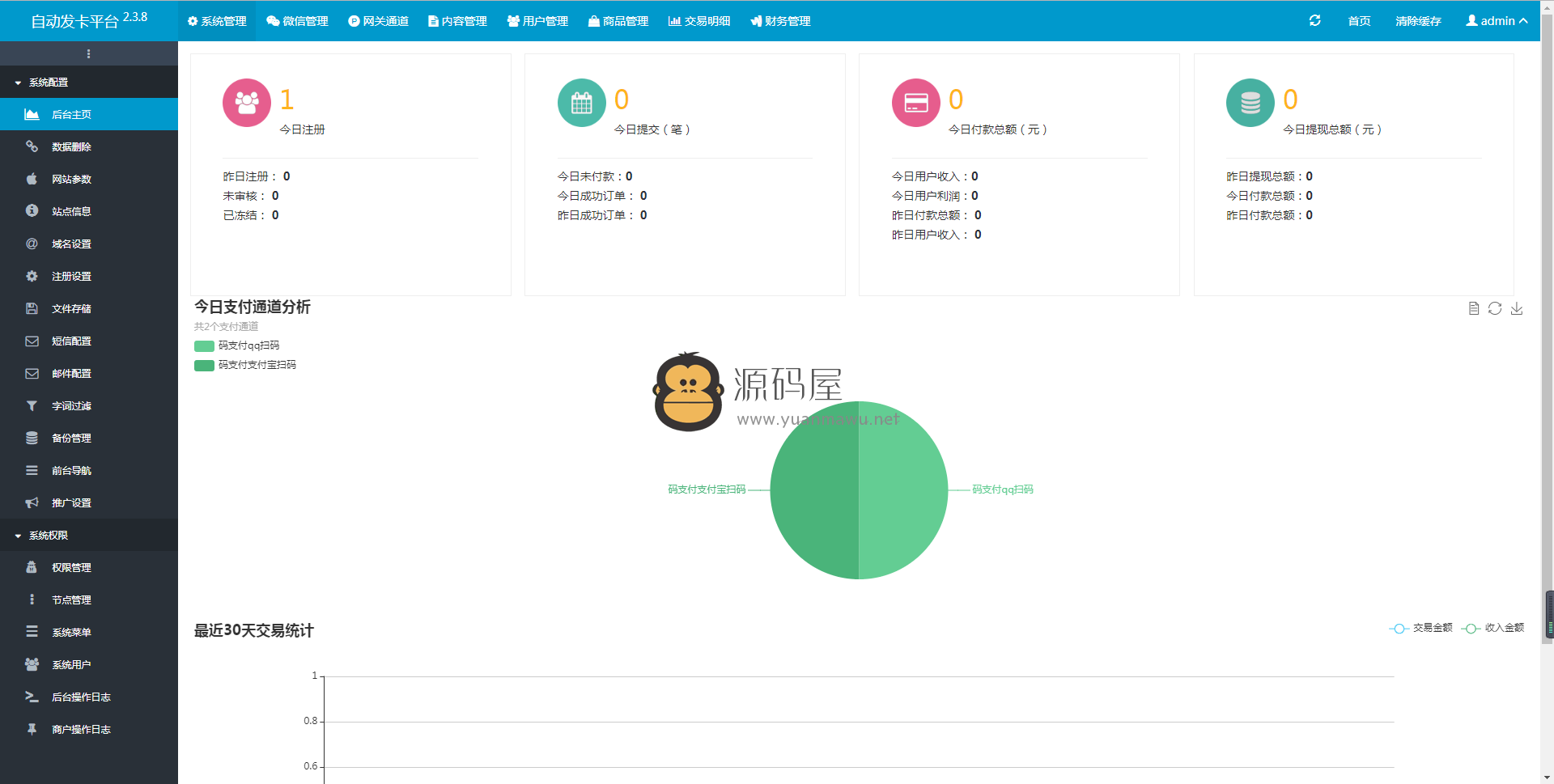The height and width of the screenshot is (784, 1554).
Task: Open the 商品管理 top menu
Action: coord(618,20)
